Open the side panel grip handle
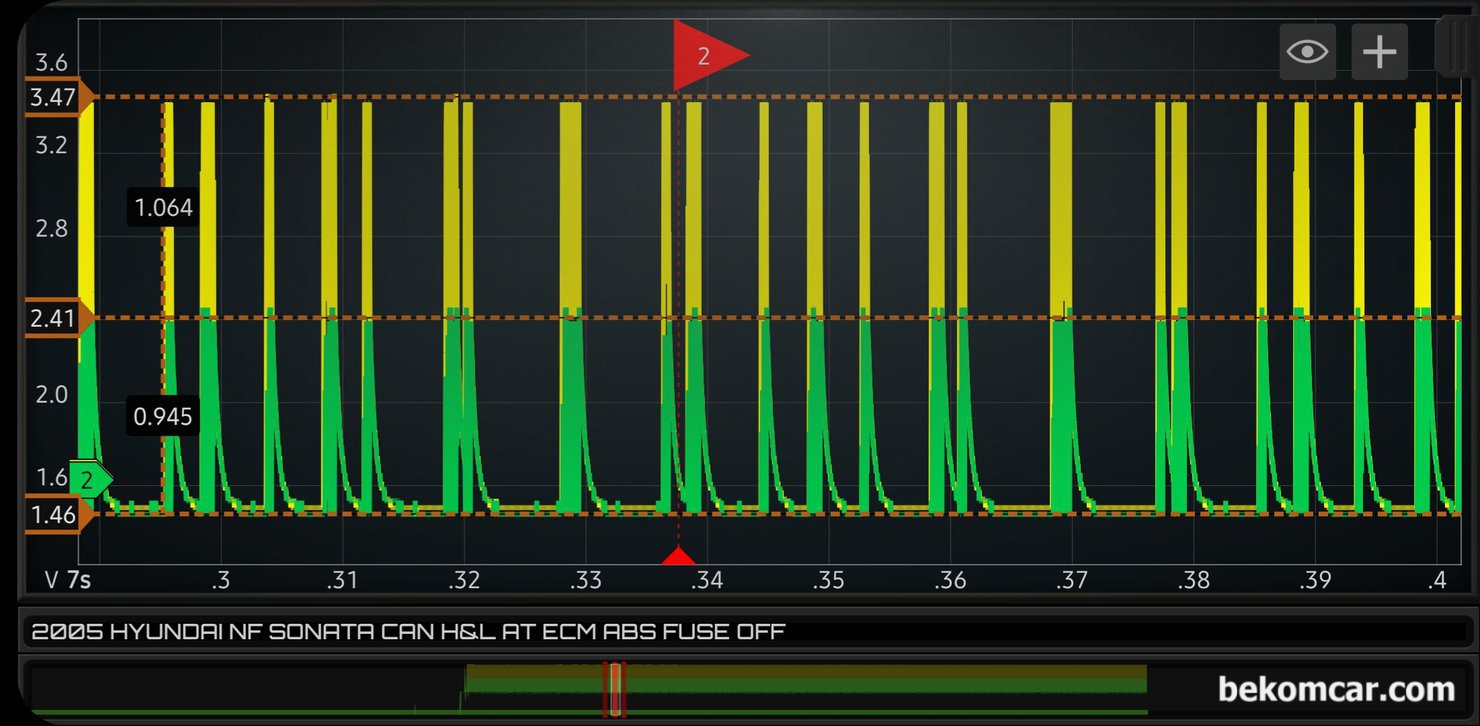 [x=1450, y=47]
